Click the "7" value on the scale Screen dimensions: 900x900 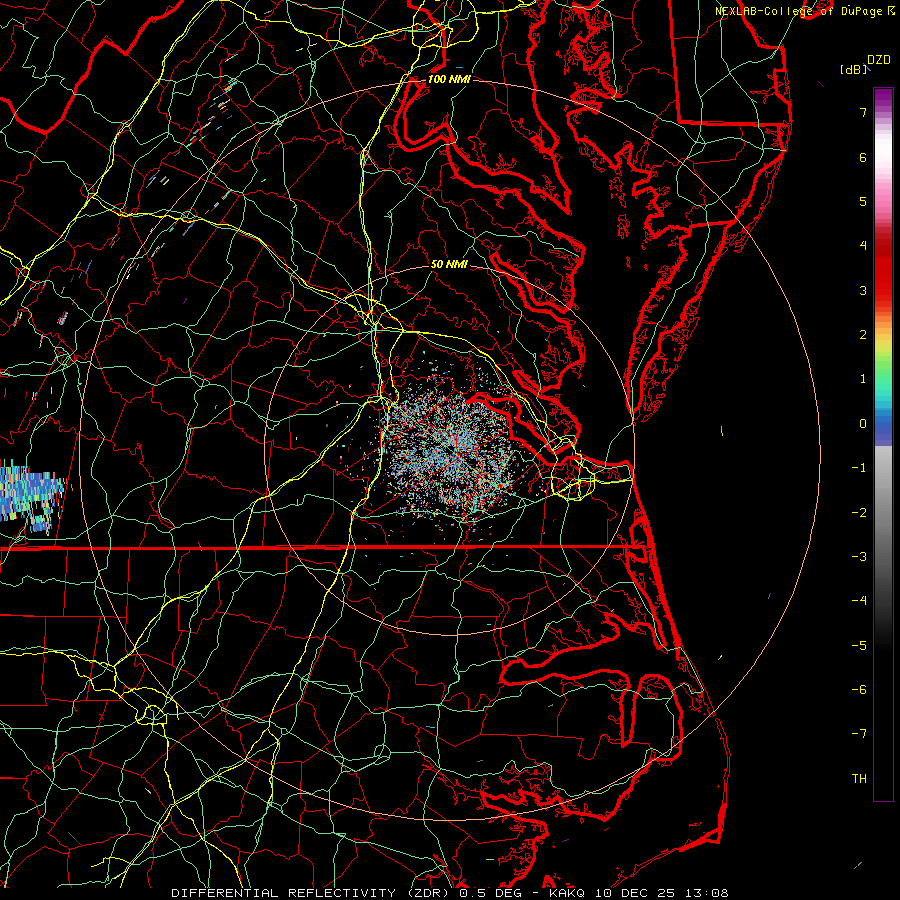pyautogui.click(x=863, y=112)
